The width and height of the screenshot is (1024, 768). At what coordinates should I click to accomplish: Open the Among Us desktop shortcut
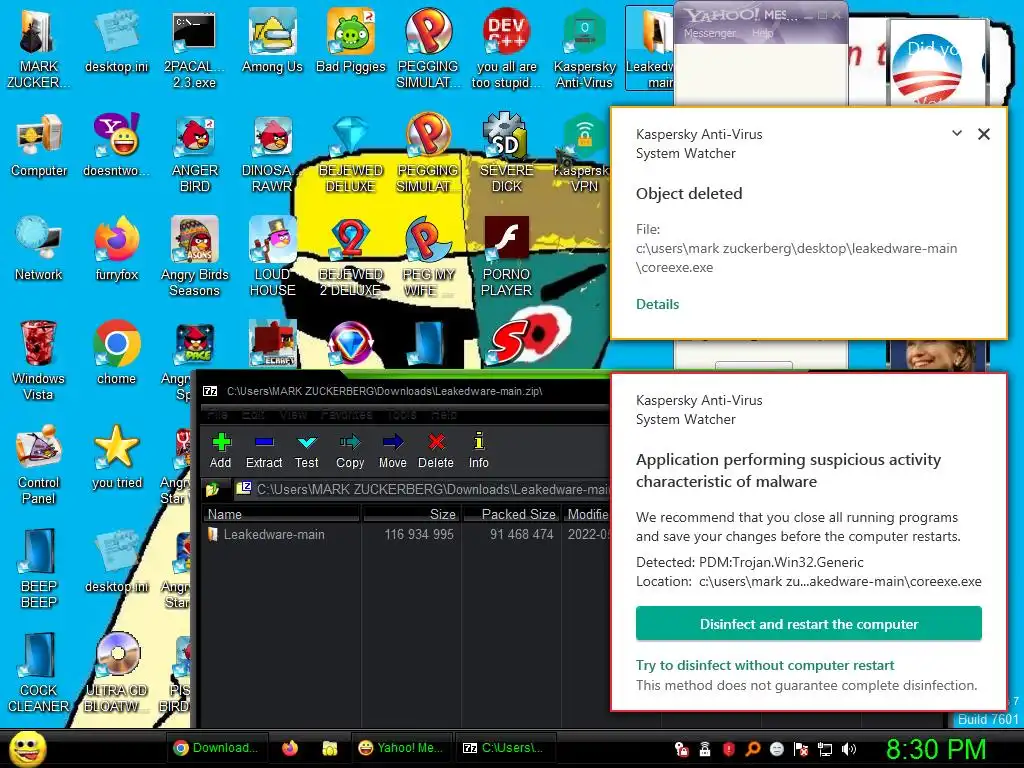[272, 42]
